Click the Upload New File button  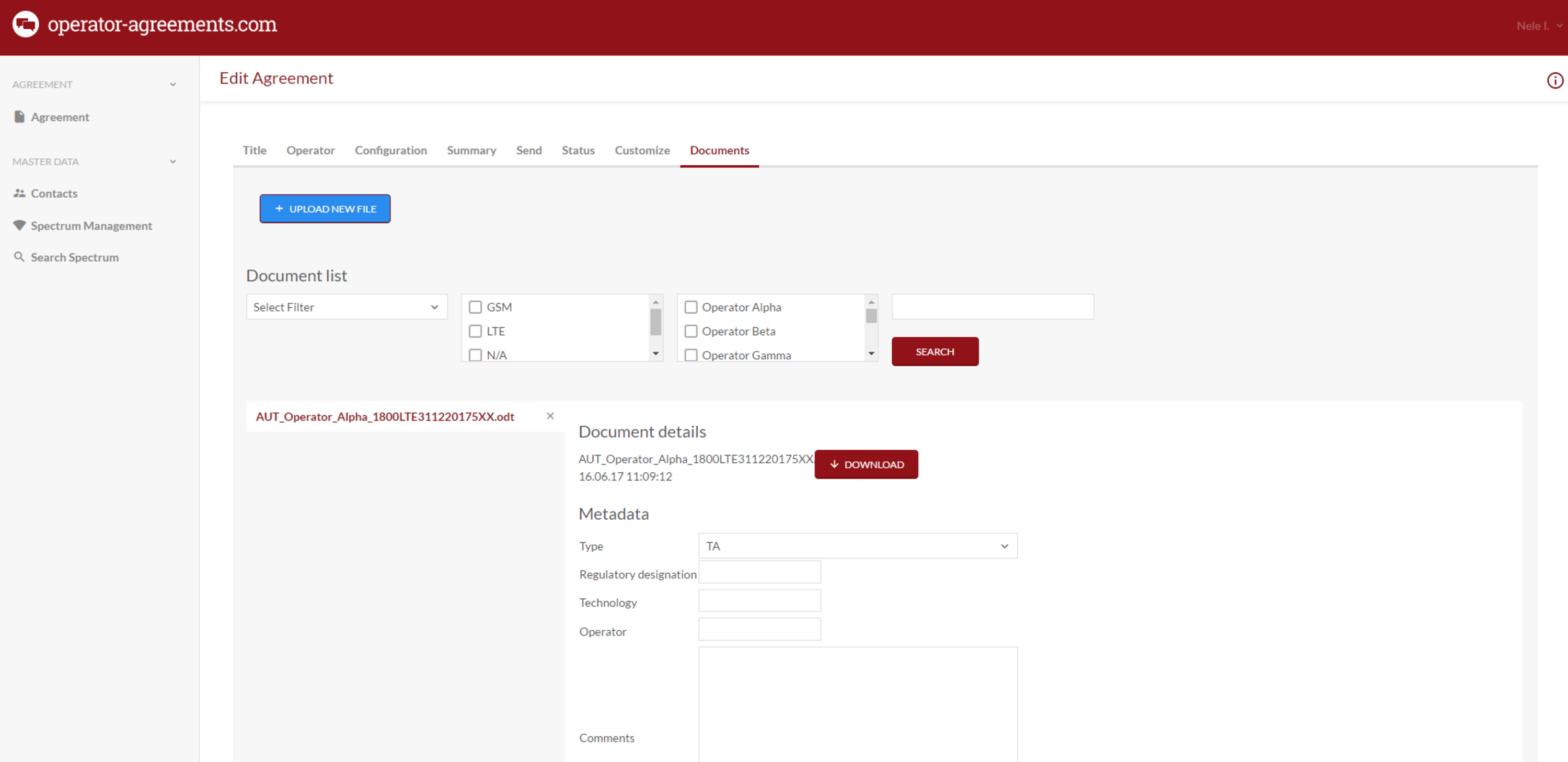pyautogui.click(x=325, y=209)
